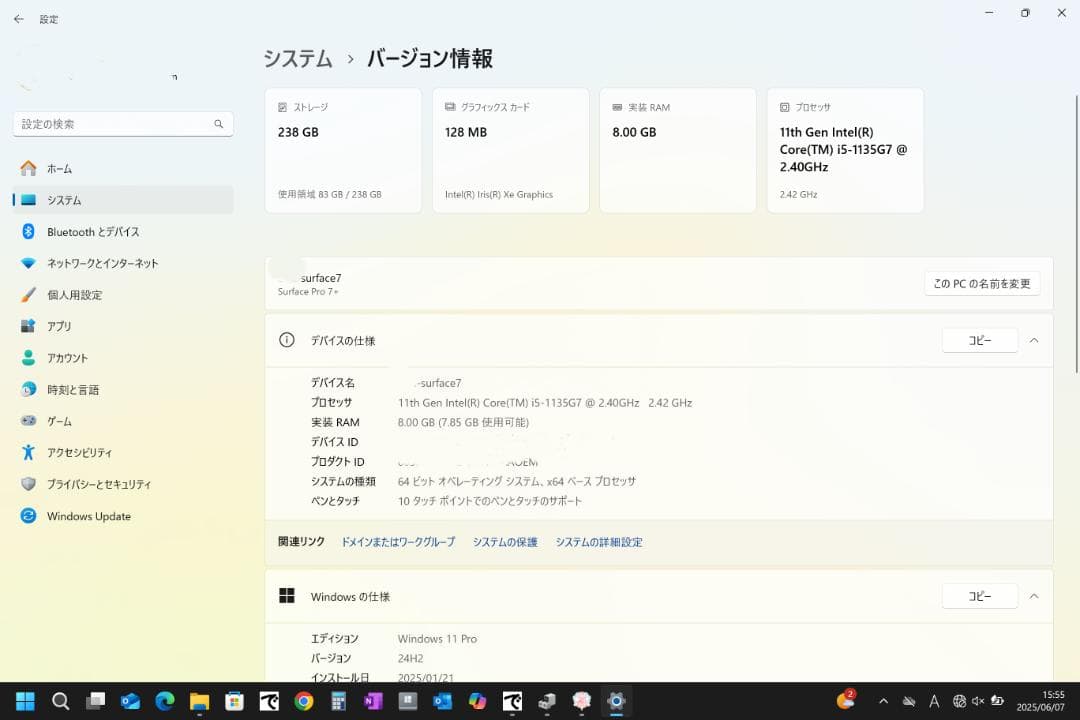Open Bluetooth とデバイス via its Bluetooth icon
Image resolution: width=1080 pixels, height=720 pixels.
[28, 232]
